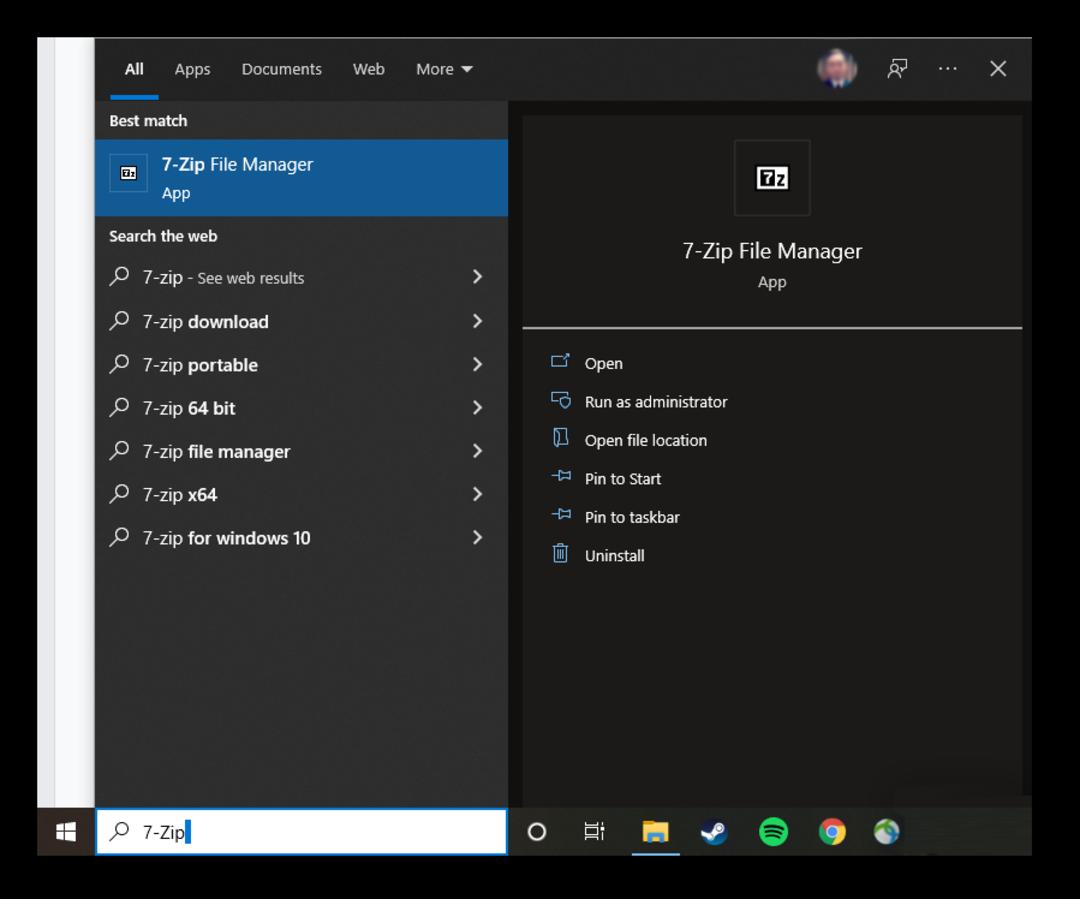Click the search box containing 7-Zip
This screenshot has height=899, width=1080.
[x=301, y=831]
